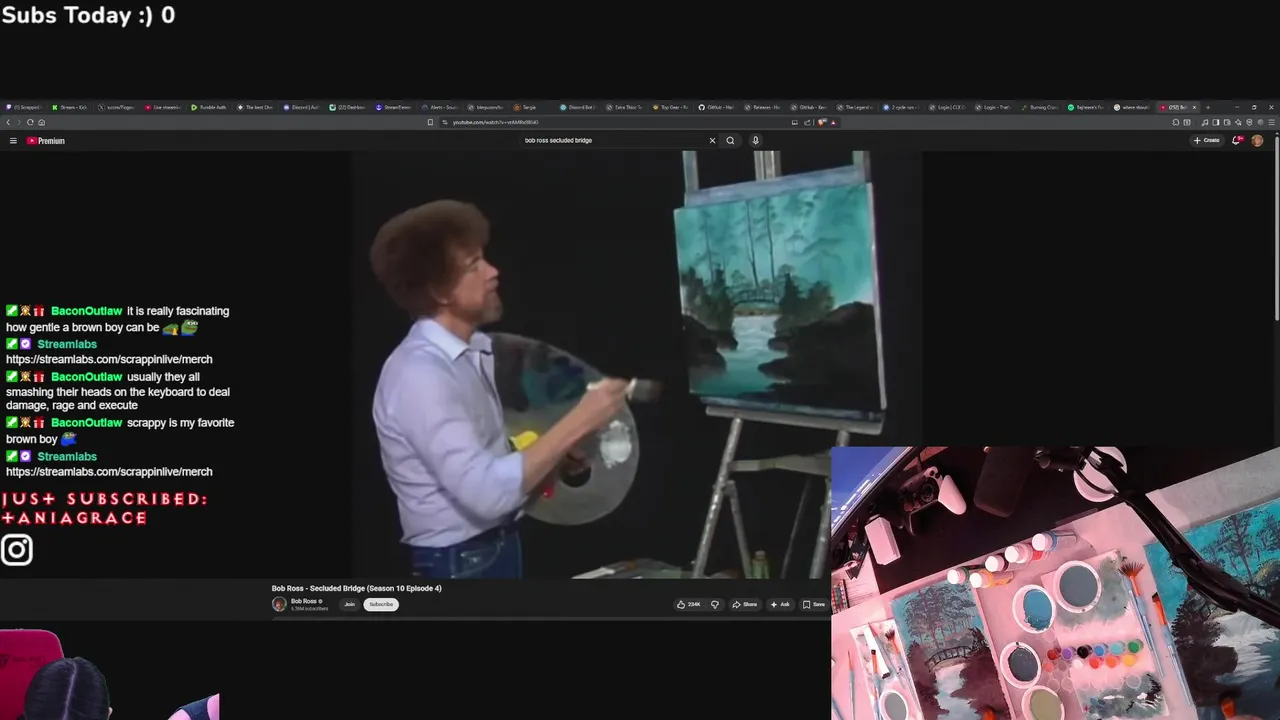Screen dimensions: 1280x720
Task: Switch to the Burning Crusade tab
Action: point(1040,107)
